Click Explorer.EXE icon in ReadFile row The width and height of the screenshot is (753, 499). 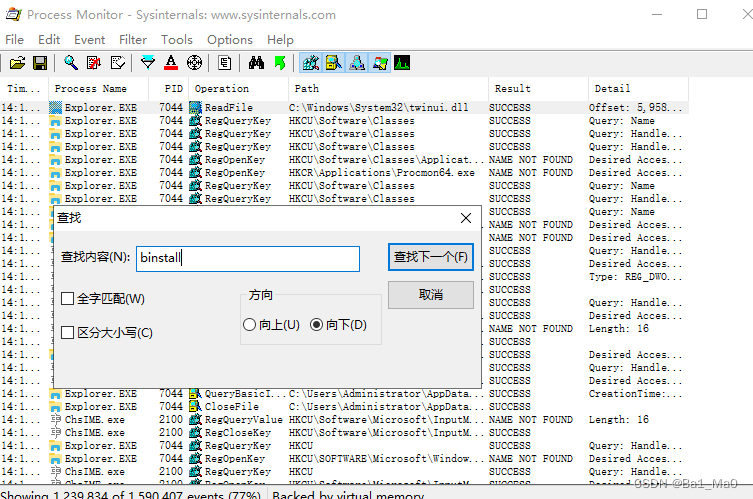(x=56, y=108)
